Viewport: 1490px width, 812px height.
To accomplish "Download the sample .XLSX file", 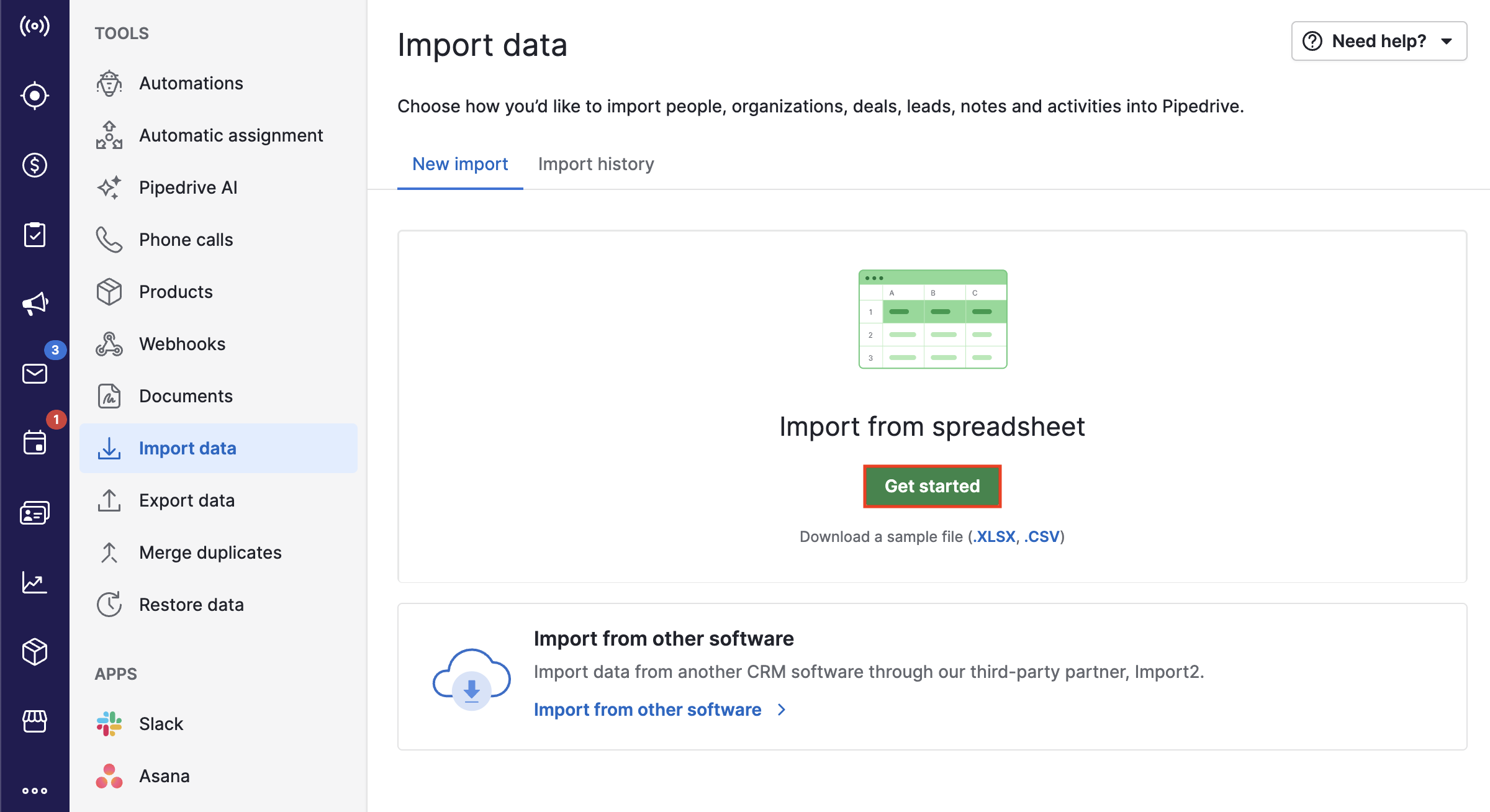I will [x=994, y=536].
